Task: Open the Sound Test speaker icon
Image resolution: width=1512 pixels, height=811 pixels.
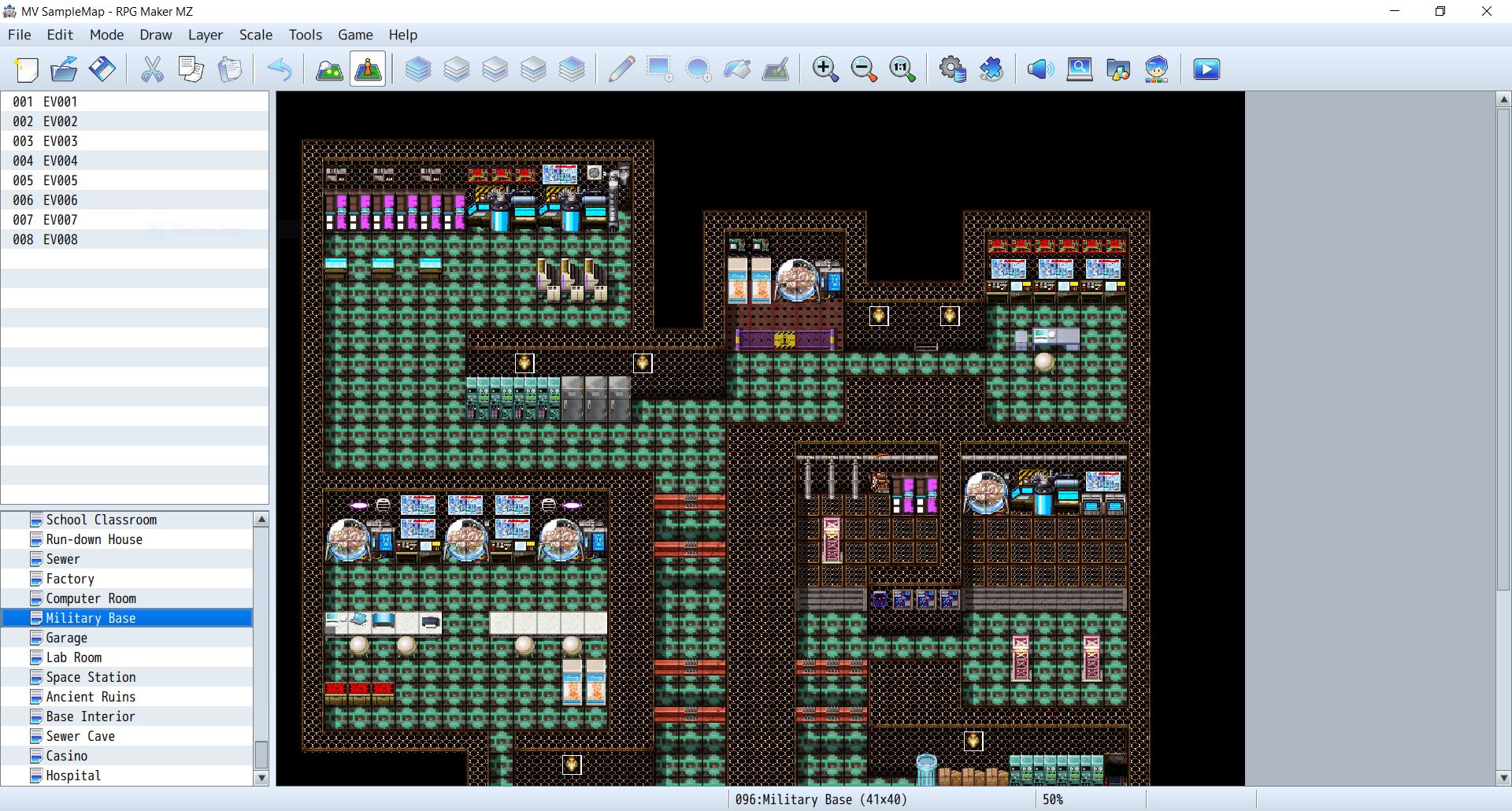Action: click(1041, 69)
